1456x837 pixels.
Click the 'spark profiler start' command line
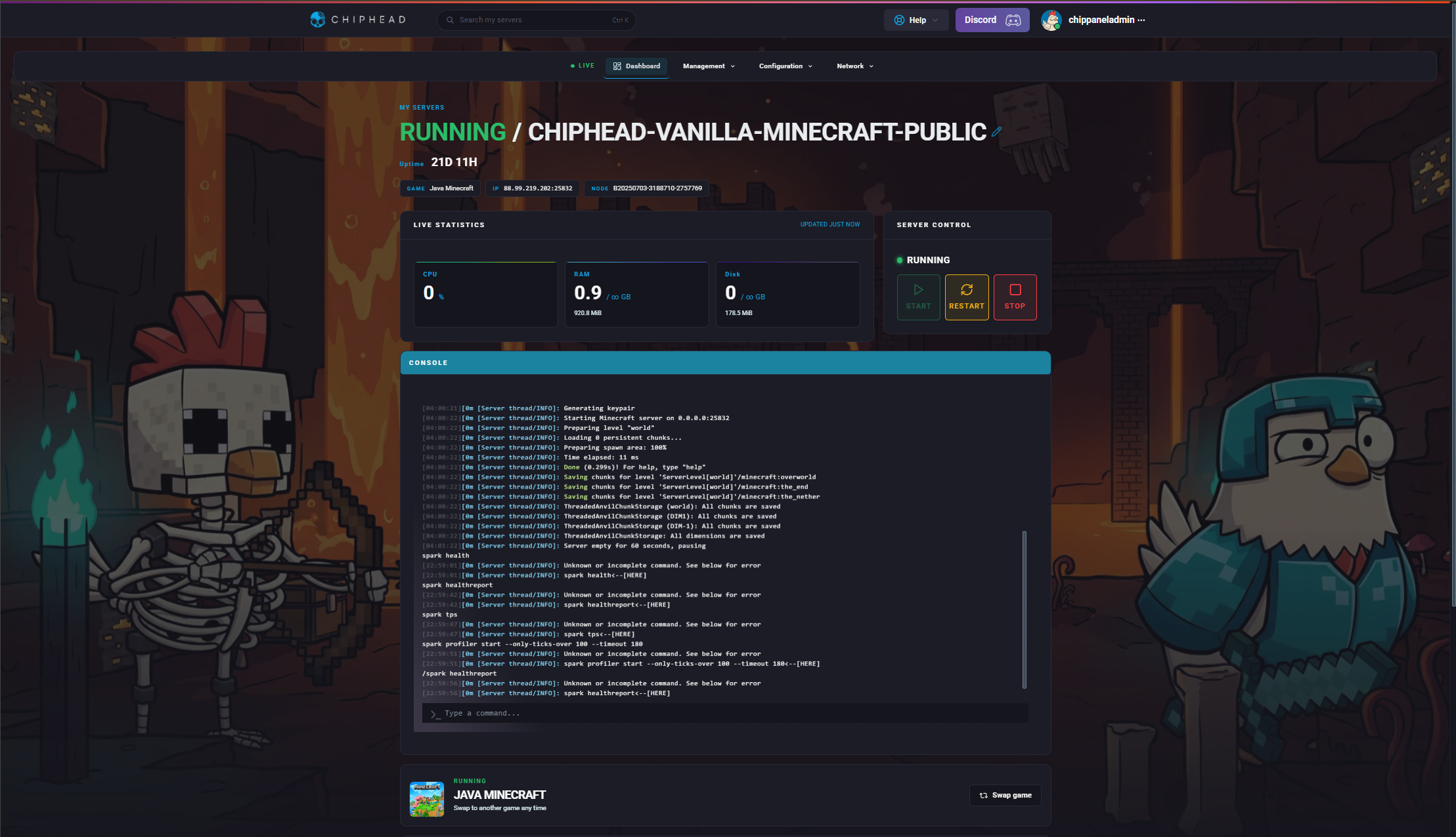pos(533,644)
